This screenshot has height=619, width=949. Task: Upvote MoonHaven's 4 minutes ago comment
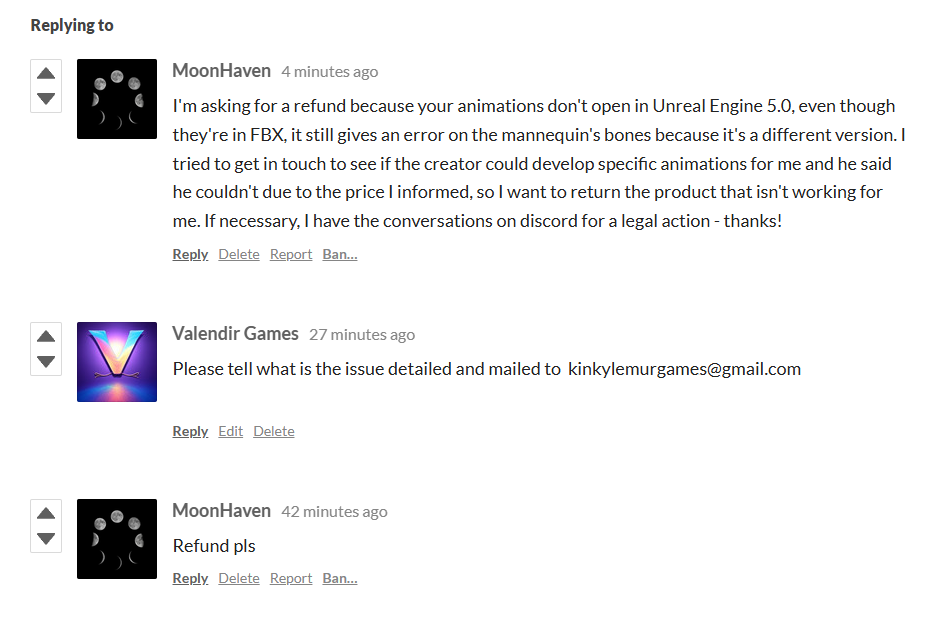click(x=46, y=73)
